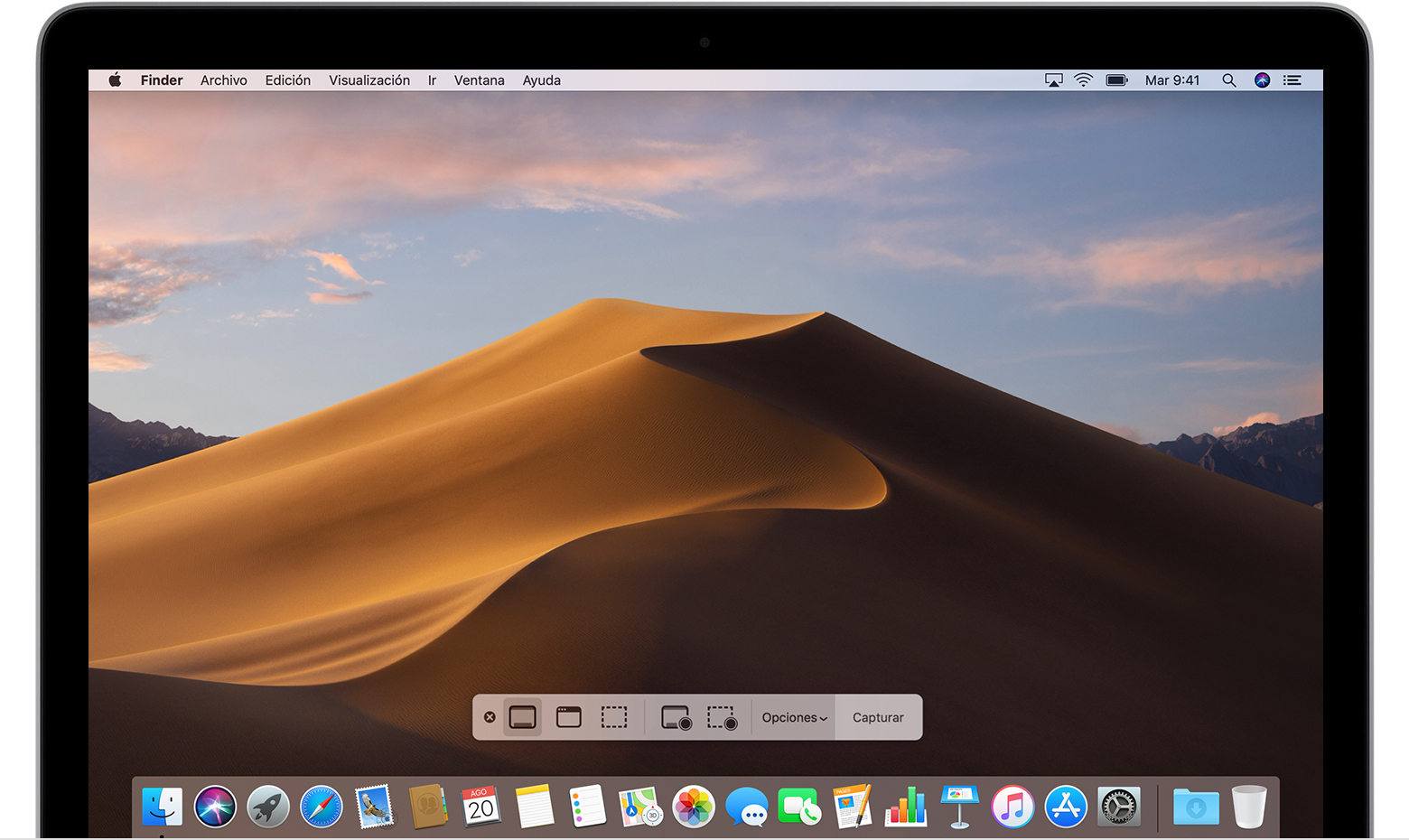Open the Maps app in the Dock

point(639,807)
